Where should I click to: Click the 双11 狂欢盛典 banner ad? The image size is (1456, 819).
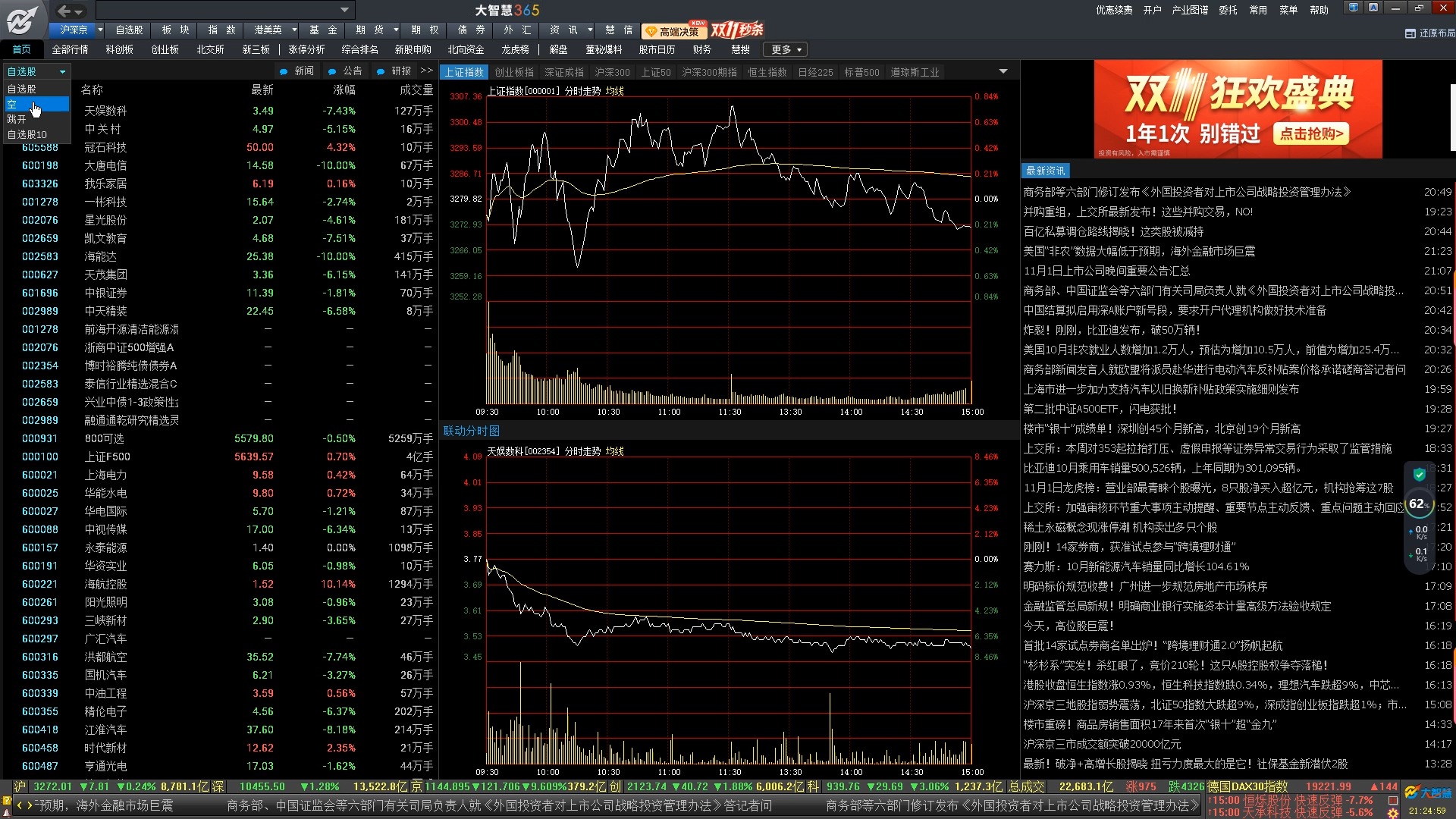[1238, 108]
